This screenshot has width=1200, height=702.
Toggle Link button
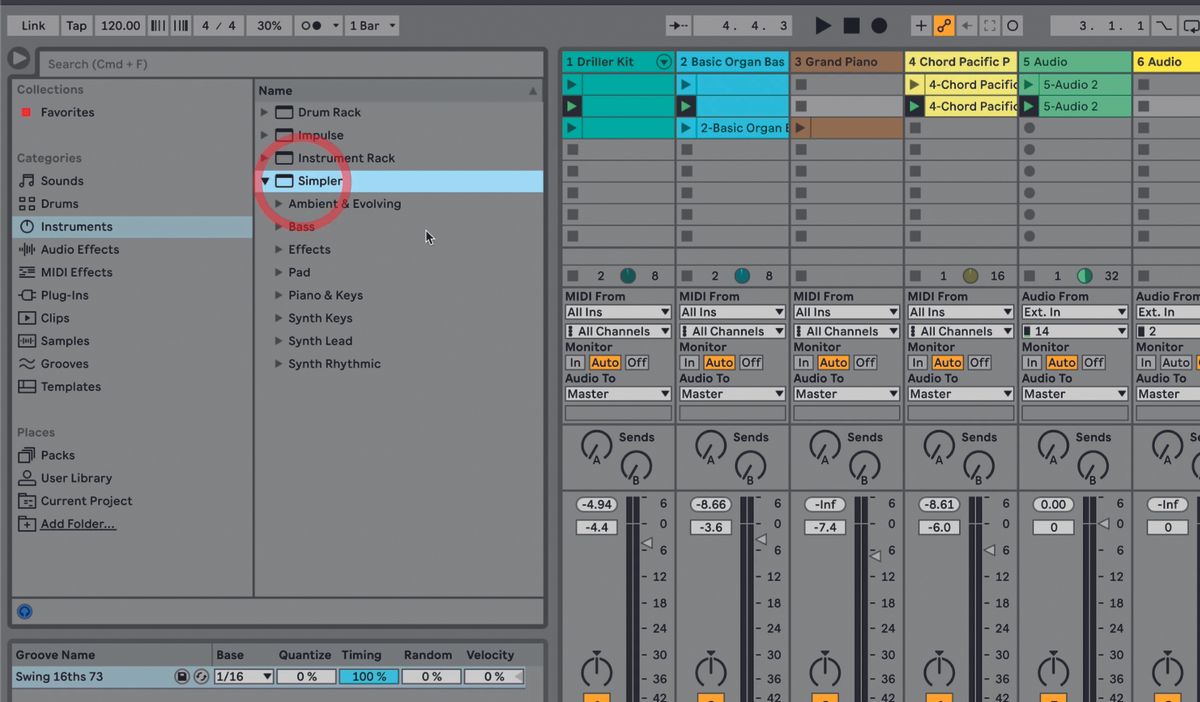[x=33, y=25]
